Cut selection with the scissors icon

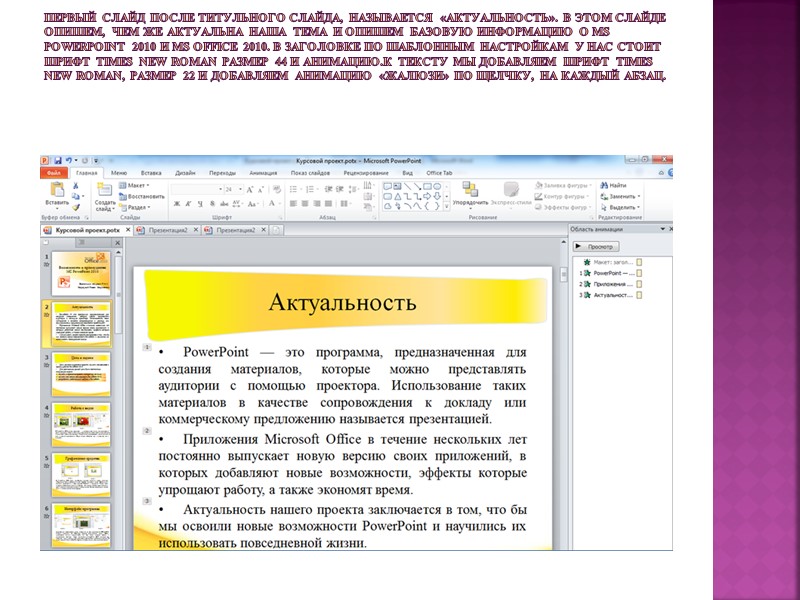pyautogui.click(x=76, y=186)
